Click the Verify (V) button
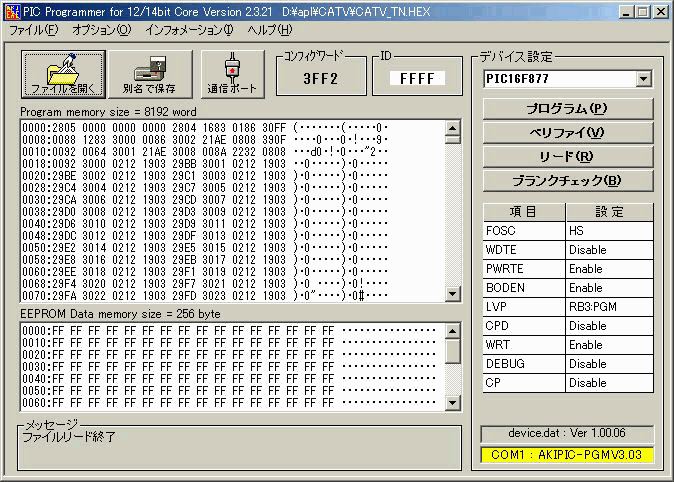Screen dimensions: 674x482 pyautogui.click(x=567, y=132)
